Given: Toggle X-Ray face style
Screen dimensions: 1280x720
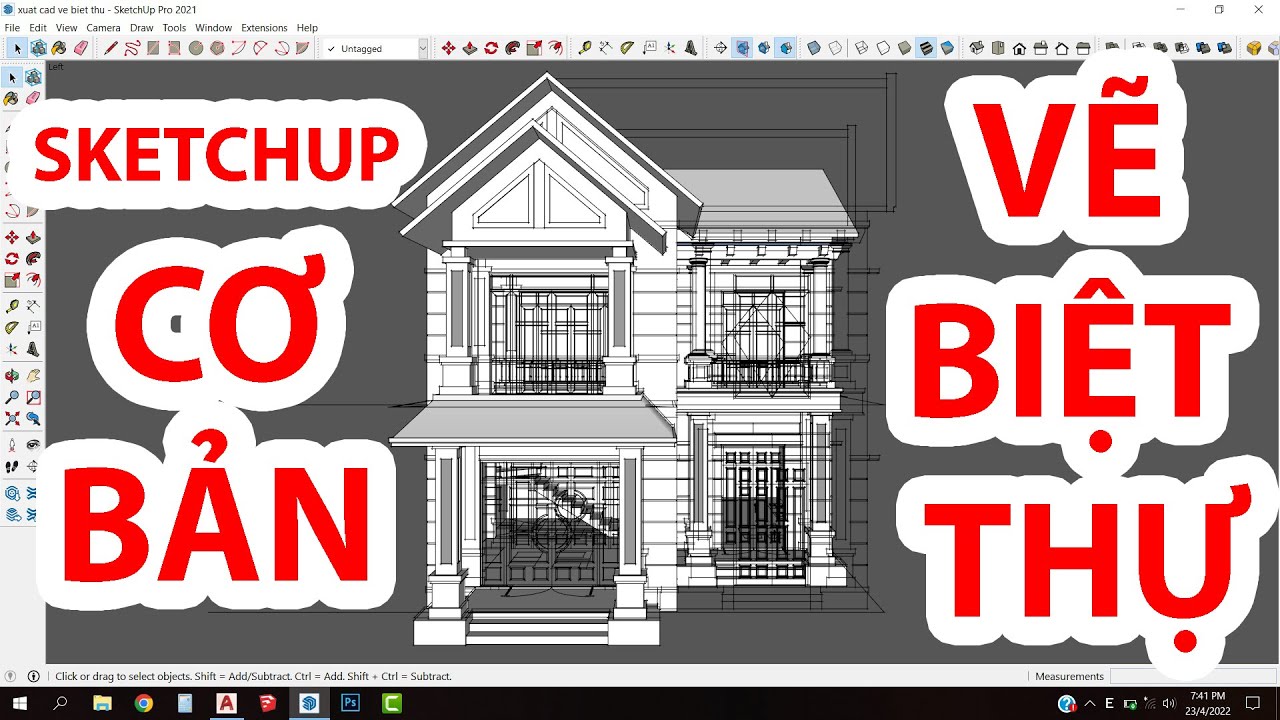Looking at the screenshot, I should [x=814, y=48].
